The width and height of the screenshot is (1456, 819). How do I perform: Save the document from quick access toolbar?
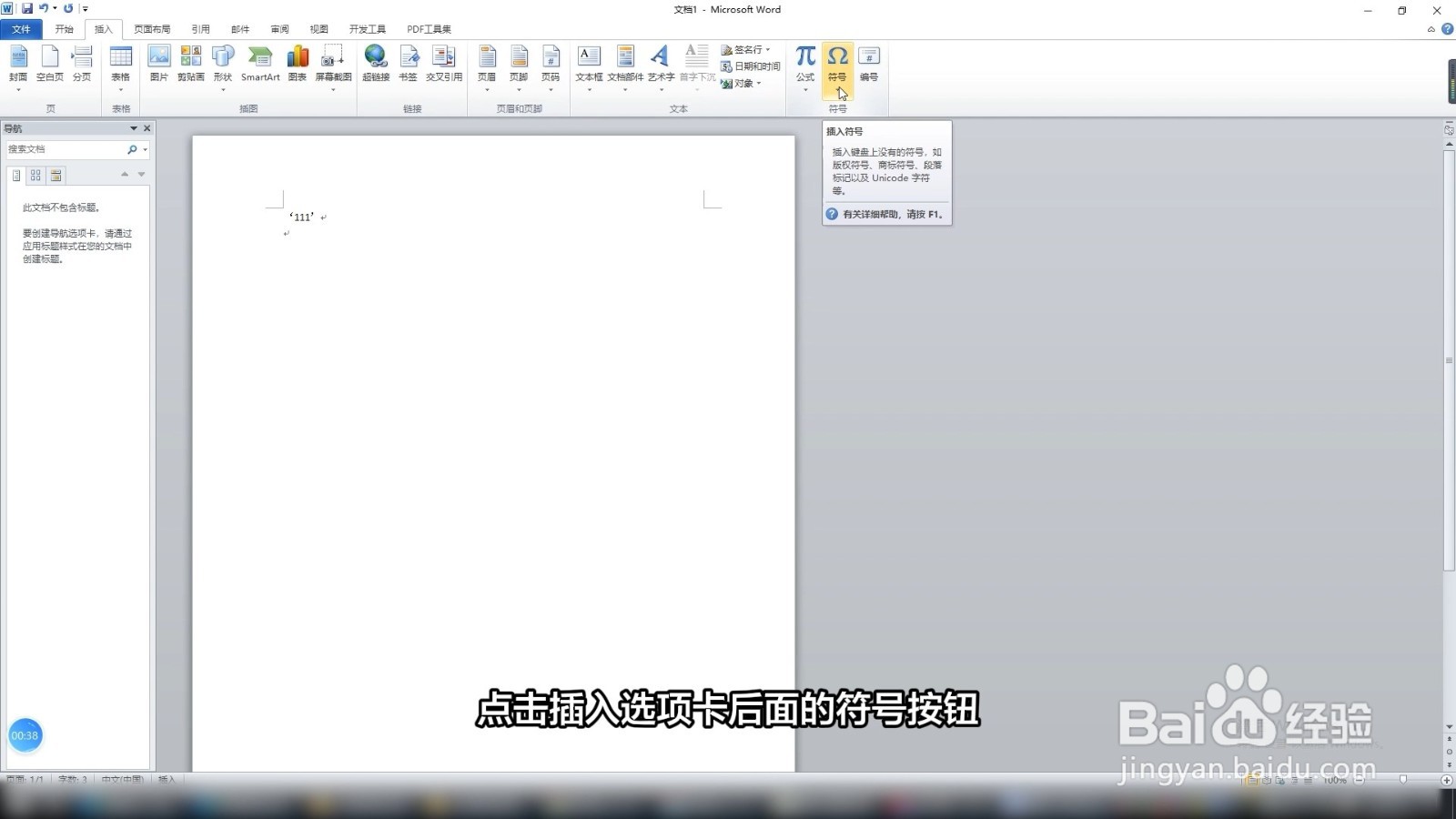tap(27, 8)
